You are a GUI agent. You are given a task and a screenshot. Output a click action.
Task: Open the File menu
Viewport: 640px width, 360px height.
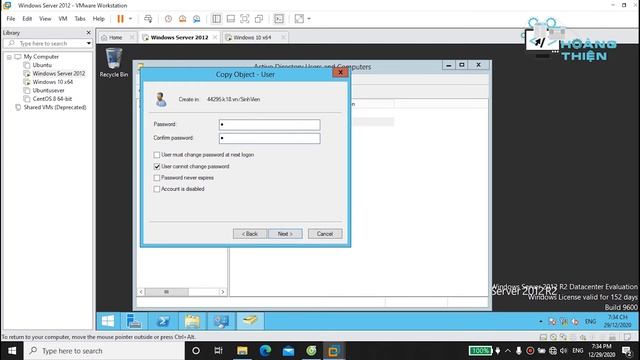pyautogui.click(x=11, y=19)
